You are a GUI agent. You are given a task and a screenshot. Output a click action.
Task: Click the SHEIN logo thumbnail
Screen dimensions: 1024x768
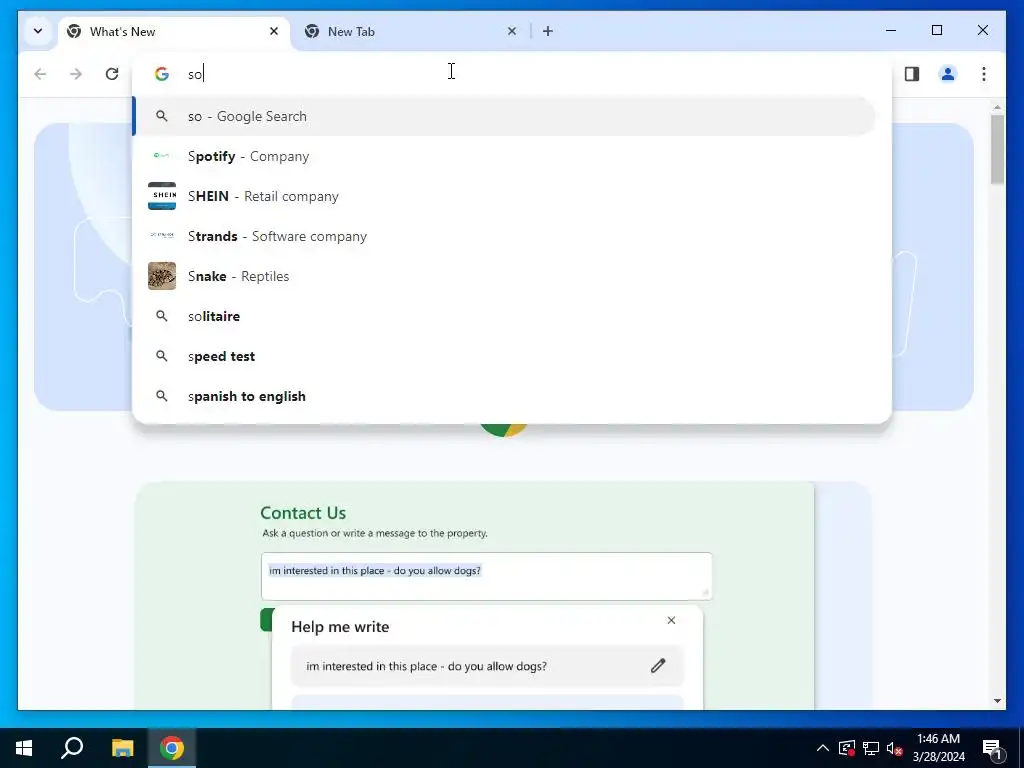(162, 196)
